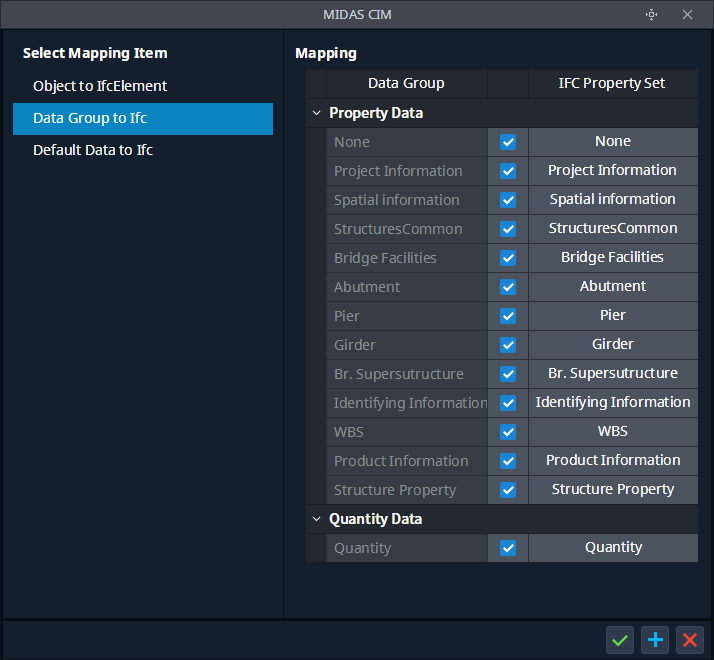The image size is (714, 660).
Task: Toggle the Spatial information checkbox
Action: coord(508,200)
